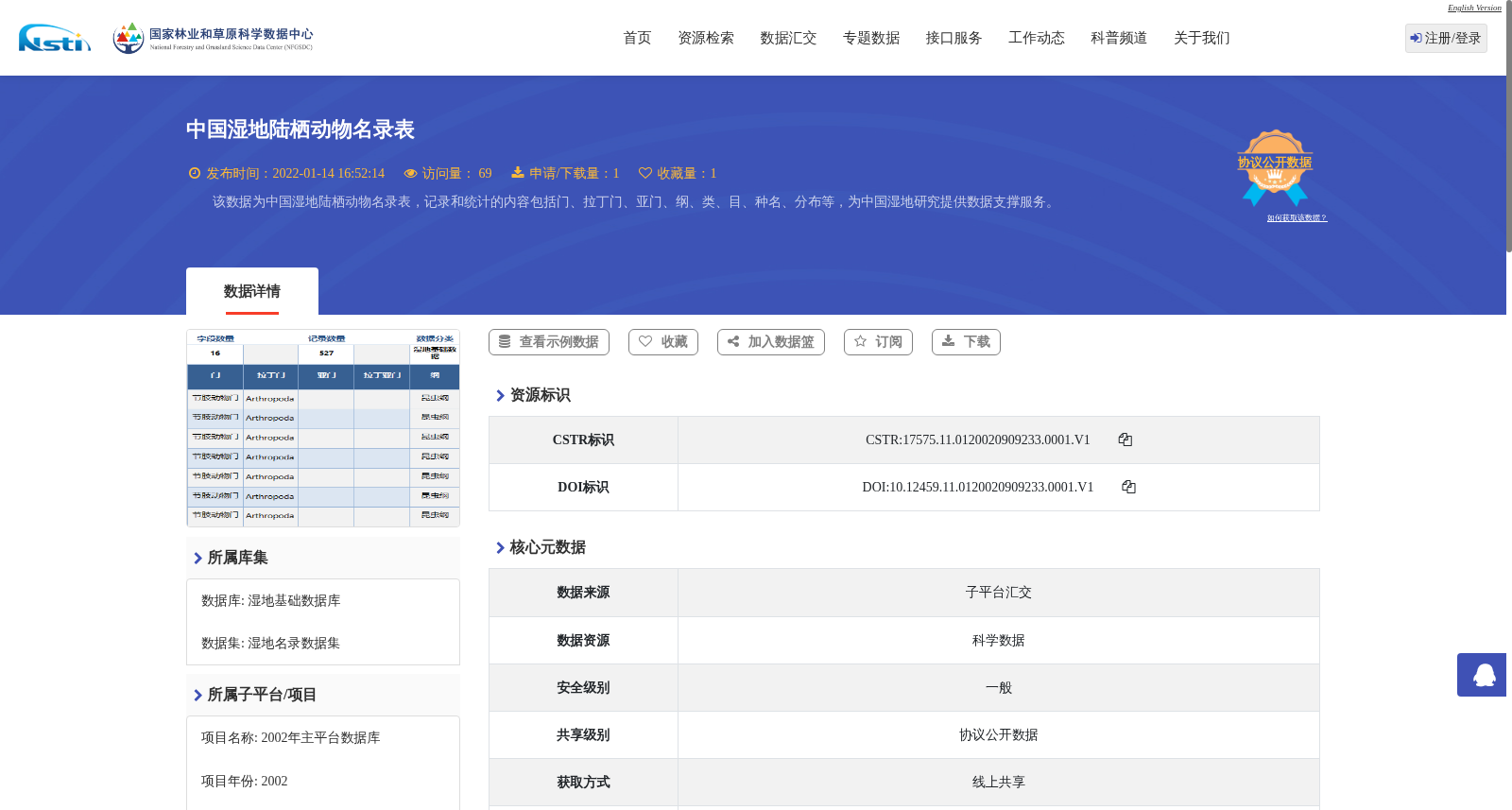The width and height of the screenshot is (1512, 810).
Task: Copy the DOI identifier with the copy icon
Action: (1128, 487)
